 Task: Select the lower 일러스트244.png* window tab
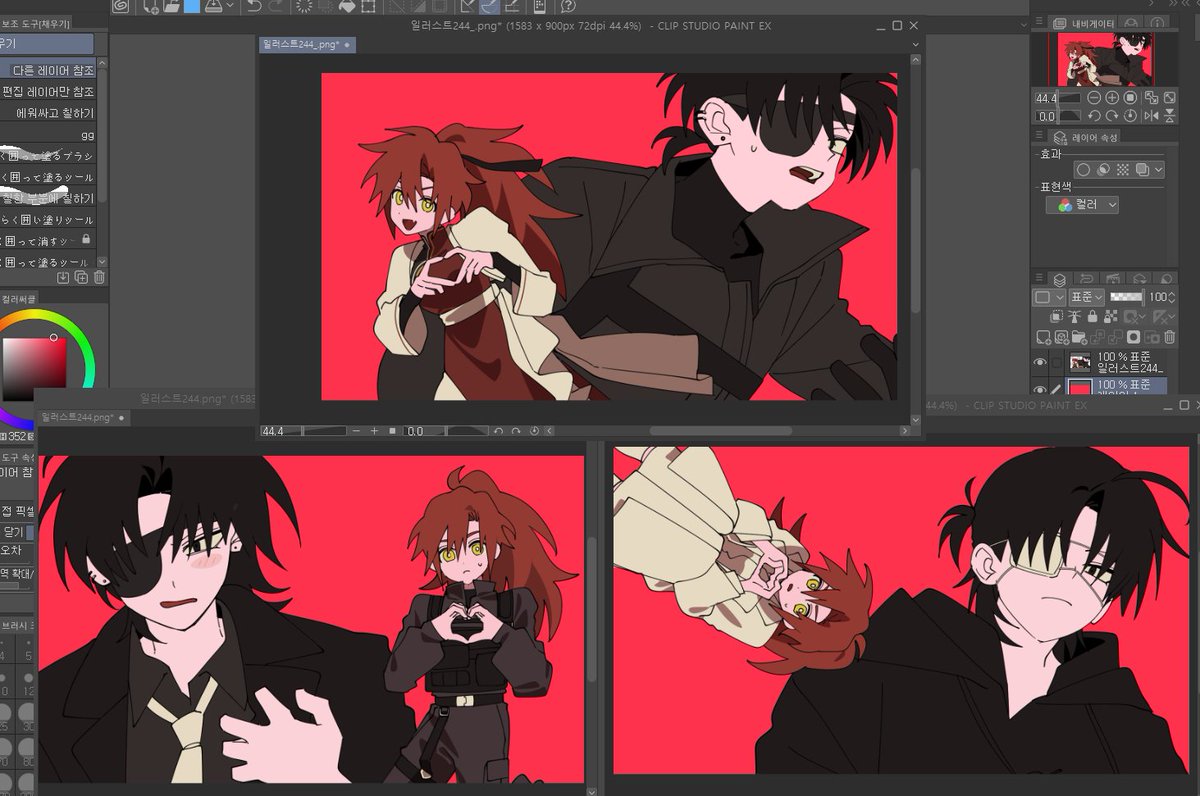pyautogui.click(x=82, y=416)
